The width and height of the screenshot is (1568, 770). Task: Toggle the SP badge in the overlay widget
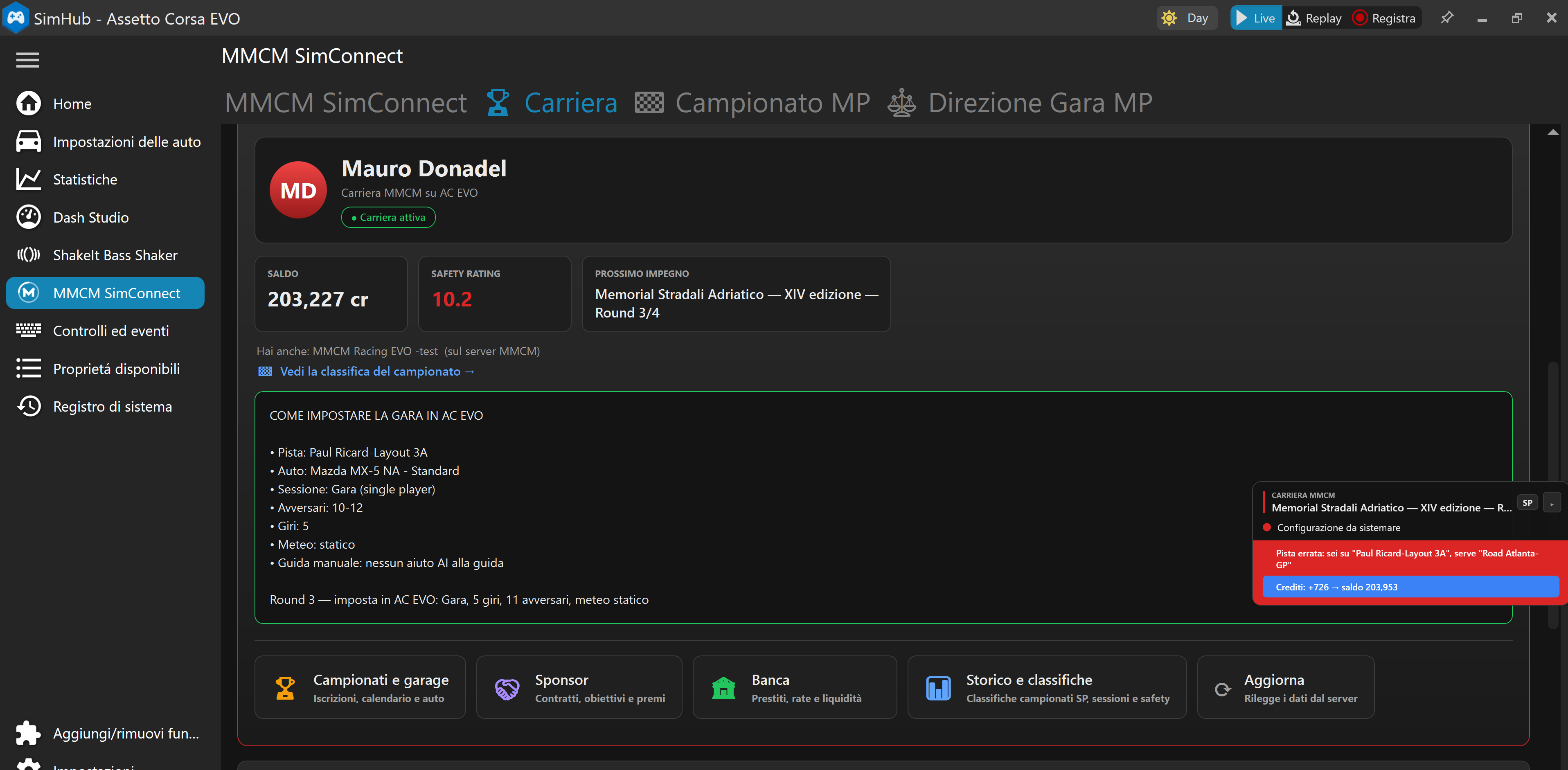pos(1527,503)
